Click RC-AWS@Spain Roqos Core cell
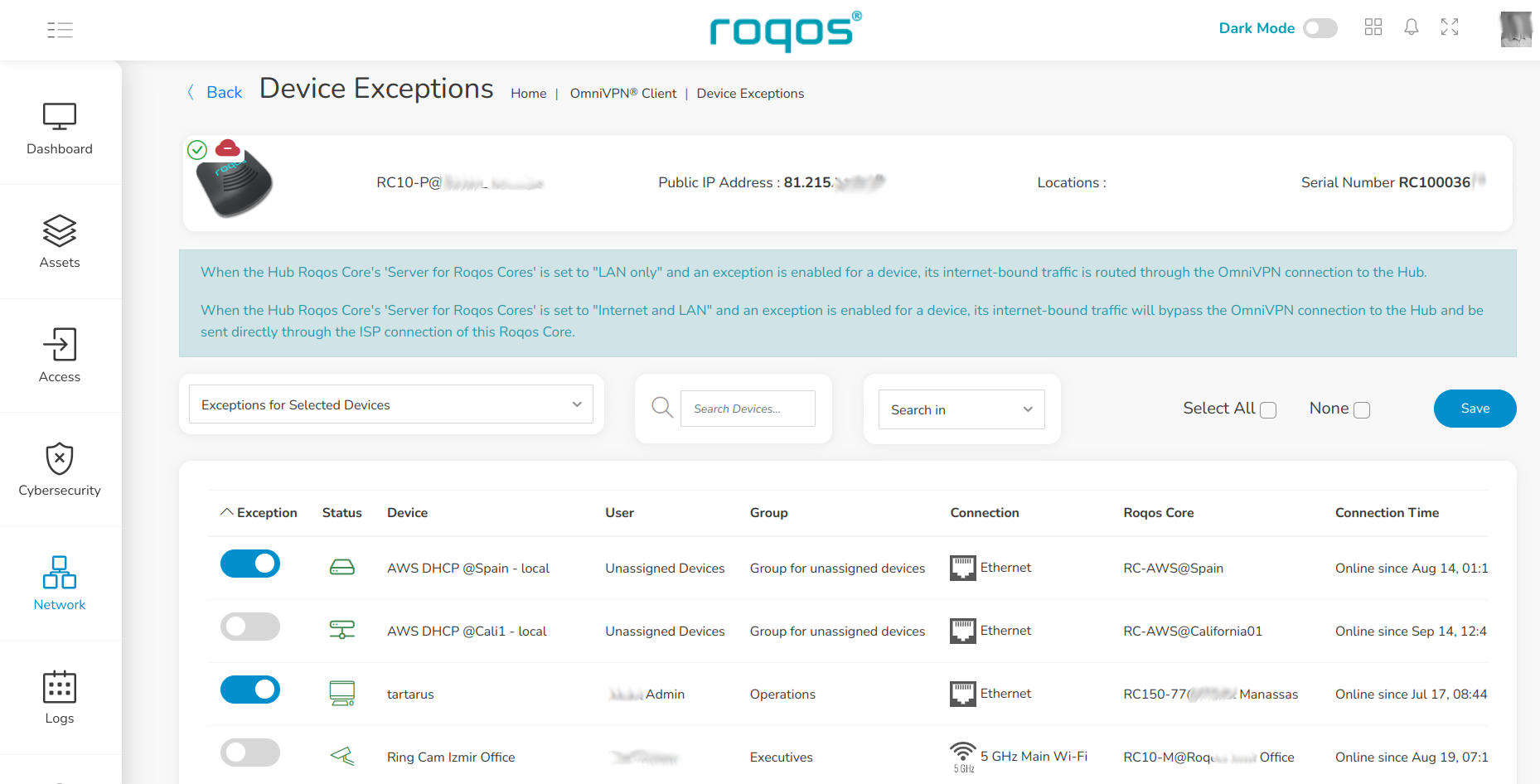The width and height of the screenshot is (1540, 784). [x=1174, y=569]
